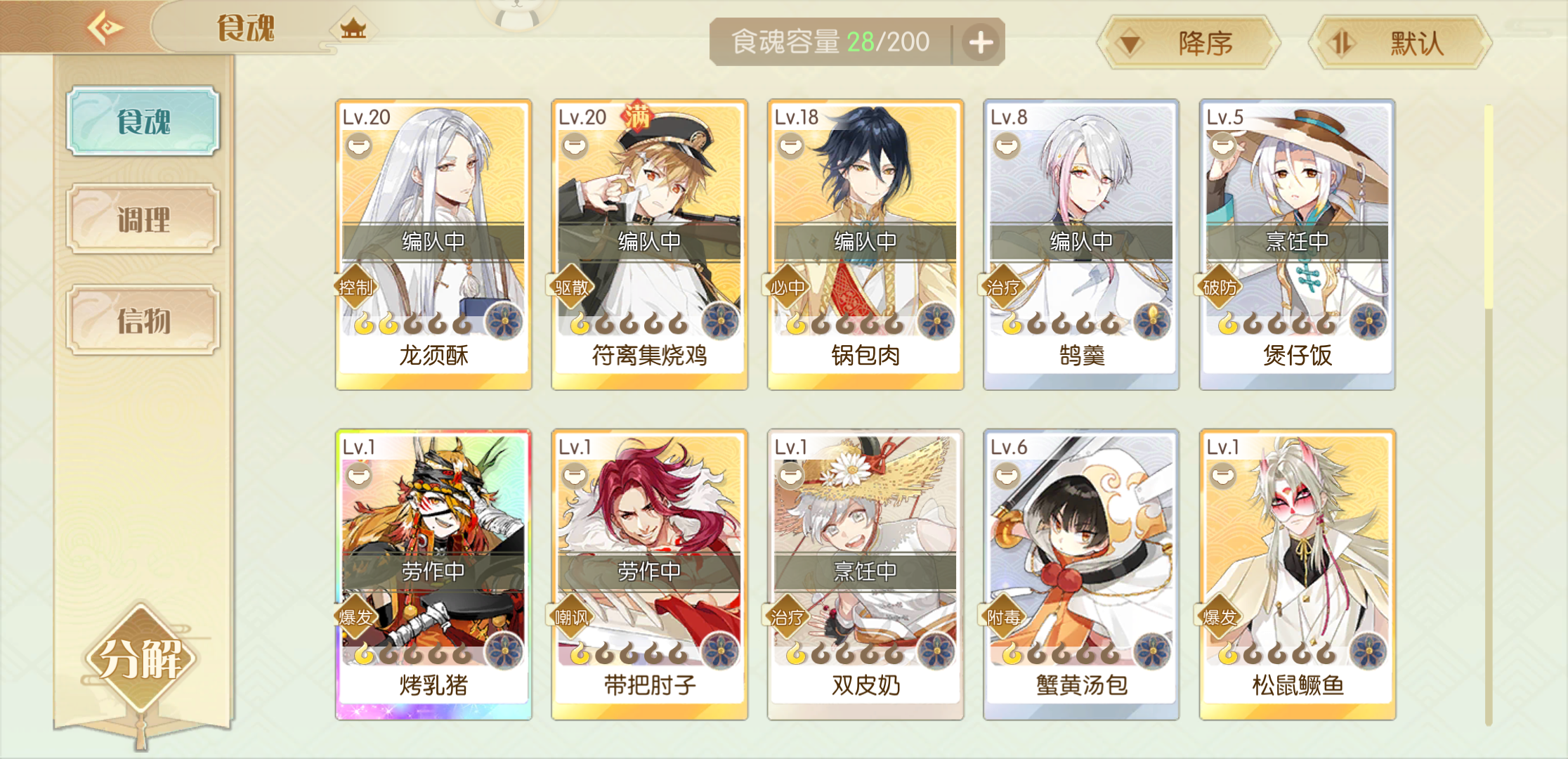
Task: Toggle the round marker on 煲仔饭 card
Action: pos(1223,146)
